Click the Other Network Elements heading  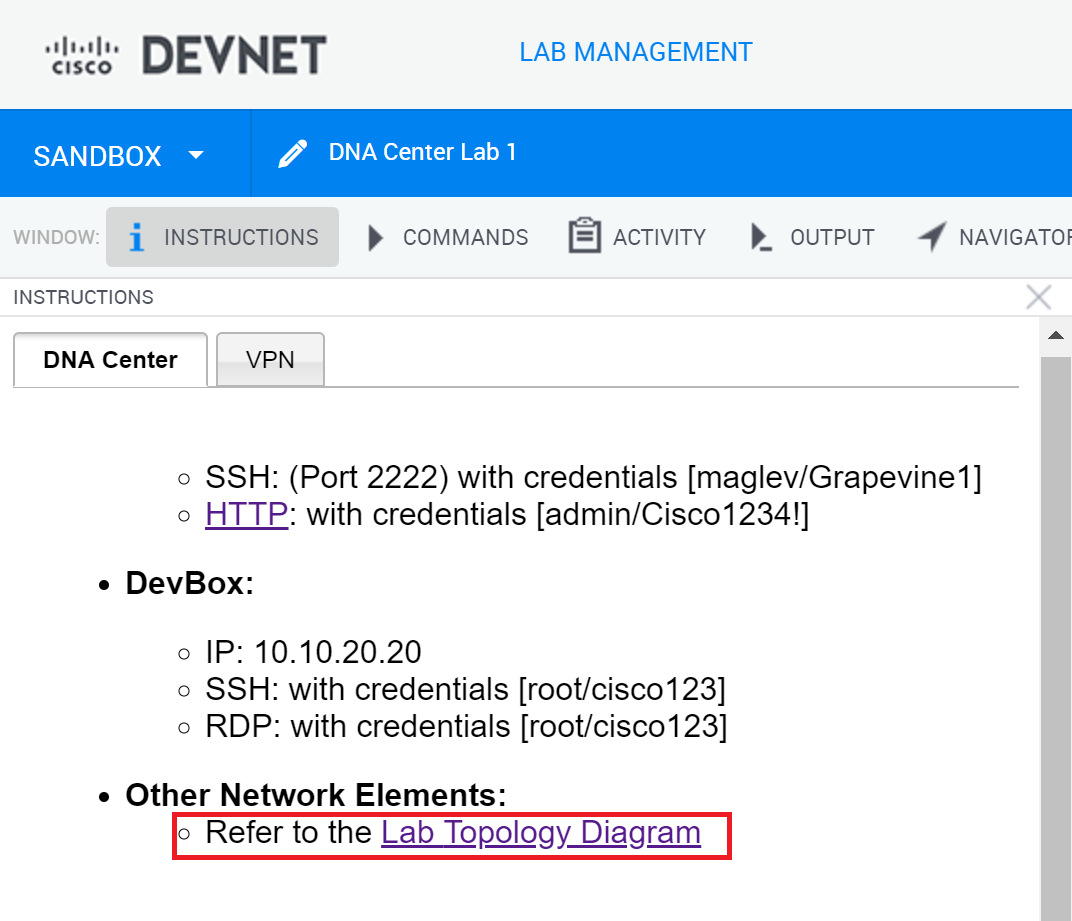316,795
